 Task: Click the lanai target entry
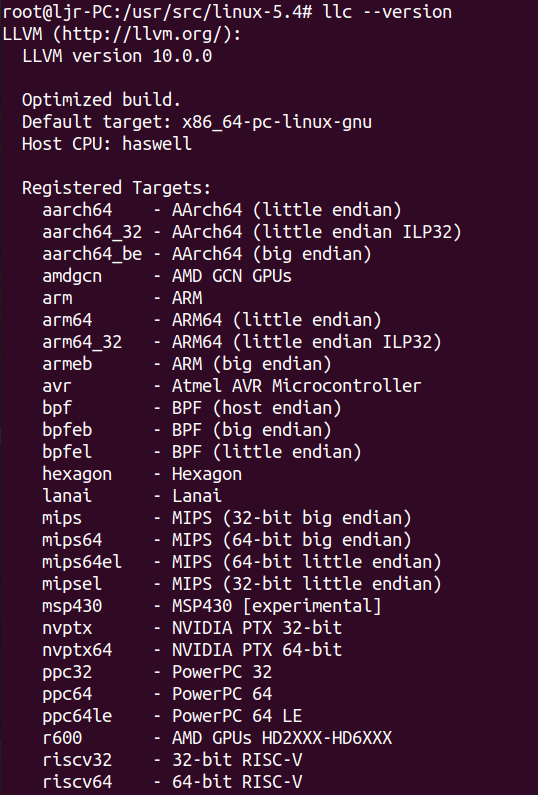(132, 496)
